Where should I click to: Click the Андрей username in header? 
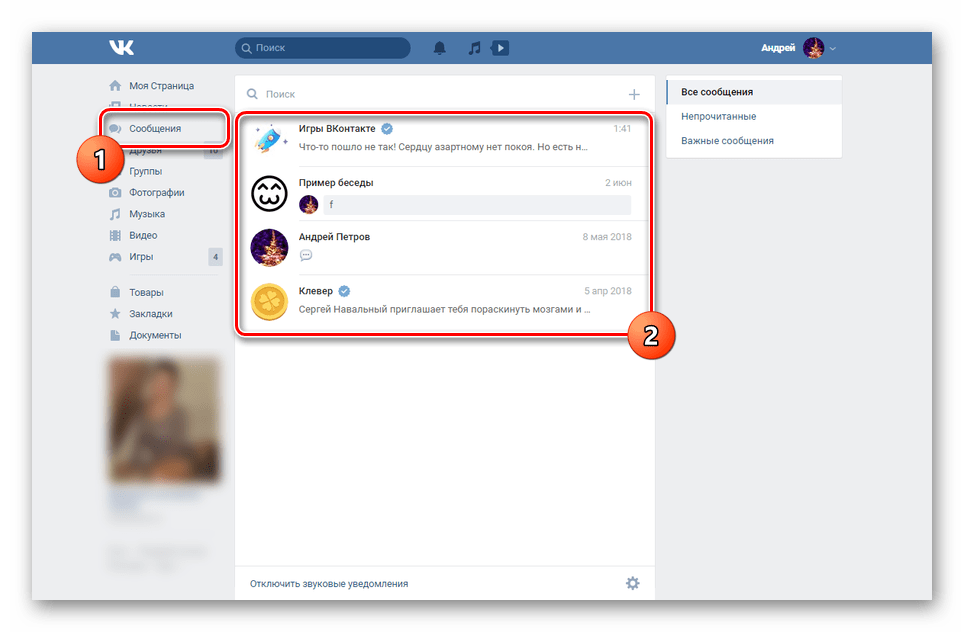point(778,48)
